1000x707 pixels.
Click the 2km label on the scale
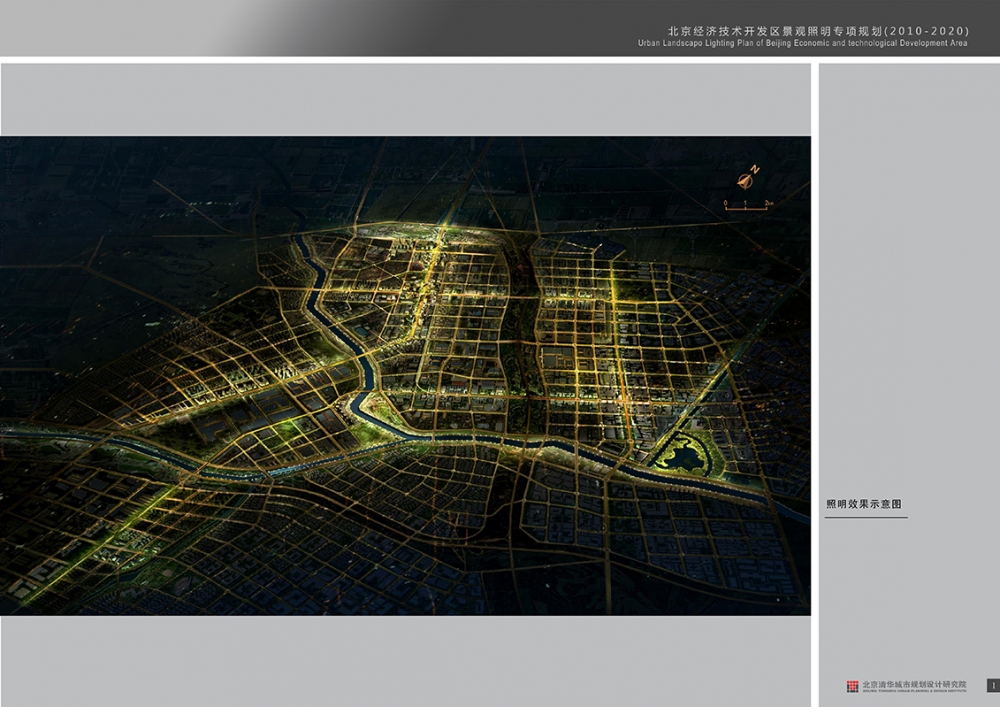pyautogui.click(x=767, y=203)
